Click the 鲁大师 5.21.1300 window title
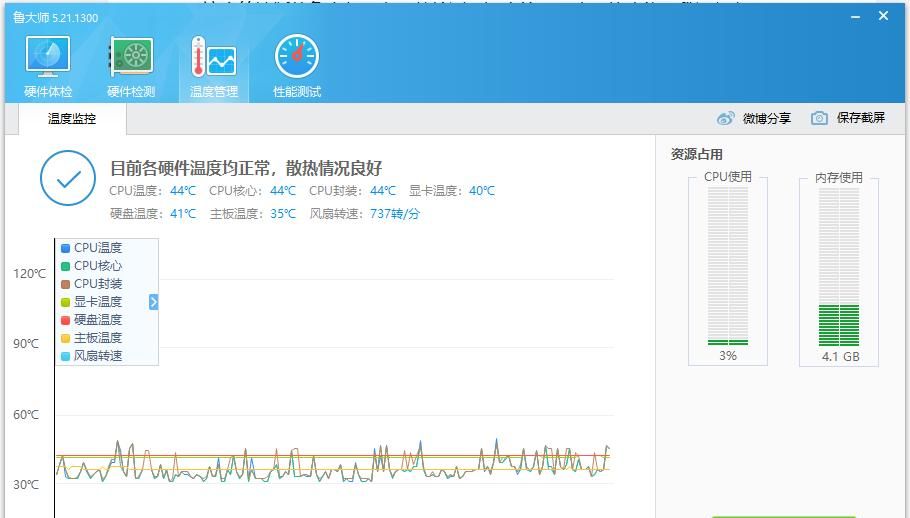 pyautogui.click(x=56, y=17)
